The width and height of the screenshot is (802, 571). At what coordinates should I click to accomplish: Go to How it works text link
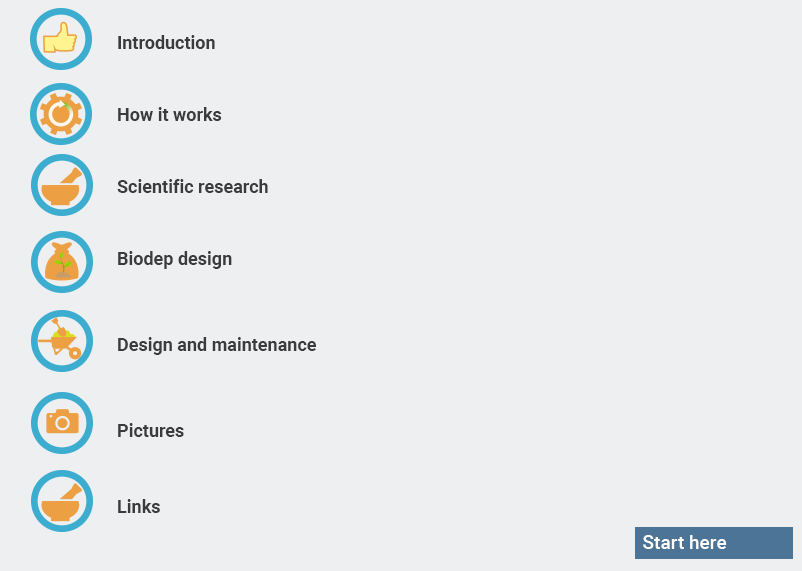[169, 115]
